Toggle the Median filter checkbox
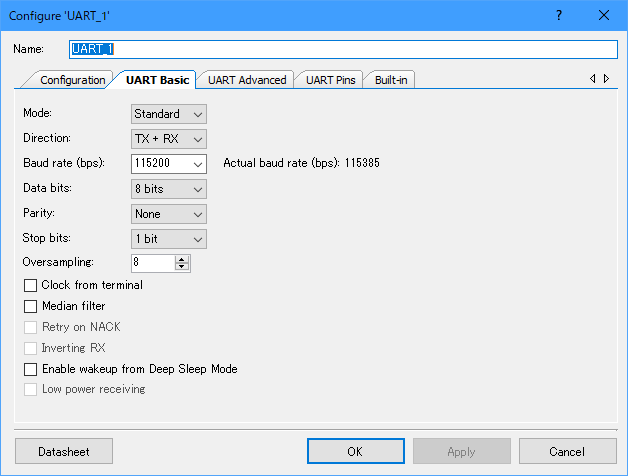This screenshot has width=628, height=476. click(30, 306)
